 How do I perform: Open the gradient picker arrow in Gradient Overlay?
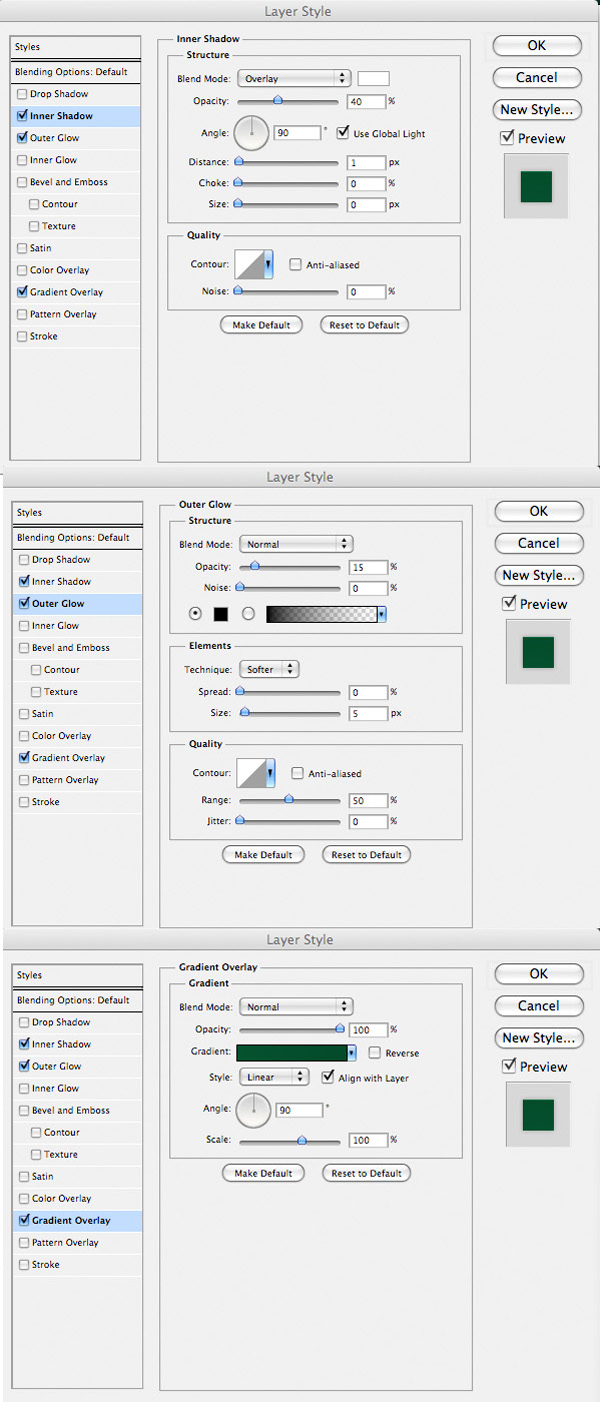click(x=352, y=1053)
